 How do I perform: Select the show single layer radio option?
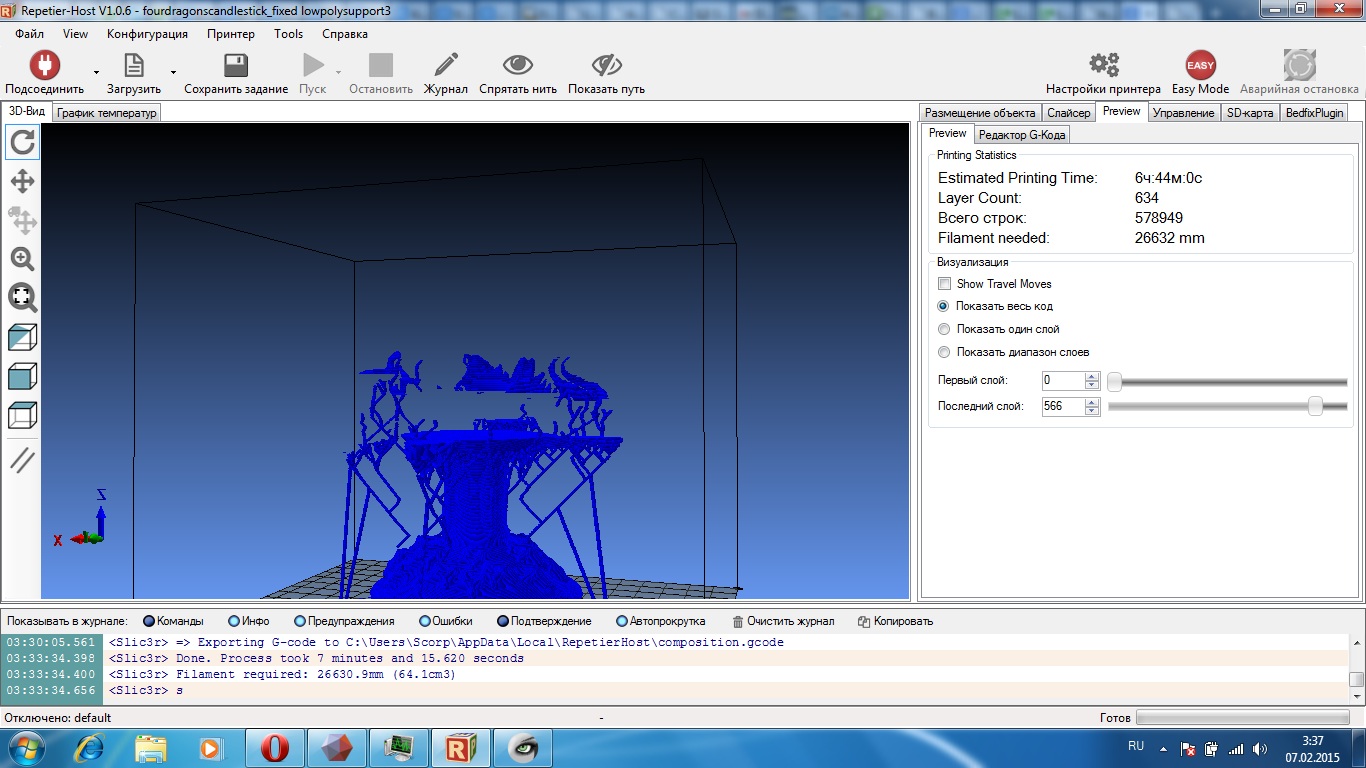click(944, 329)
